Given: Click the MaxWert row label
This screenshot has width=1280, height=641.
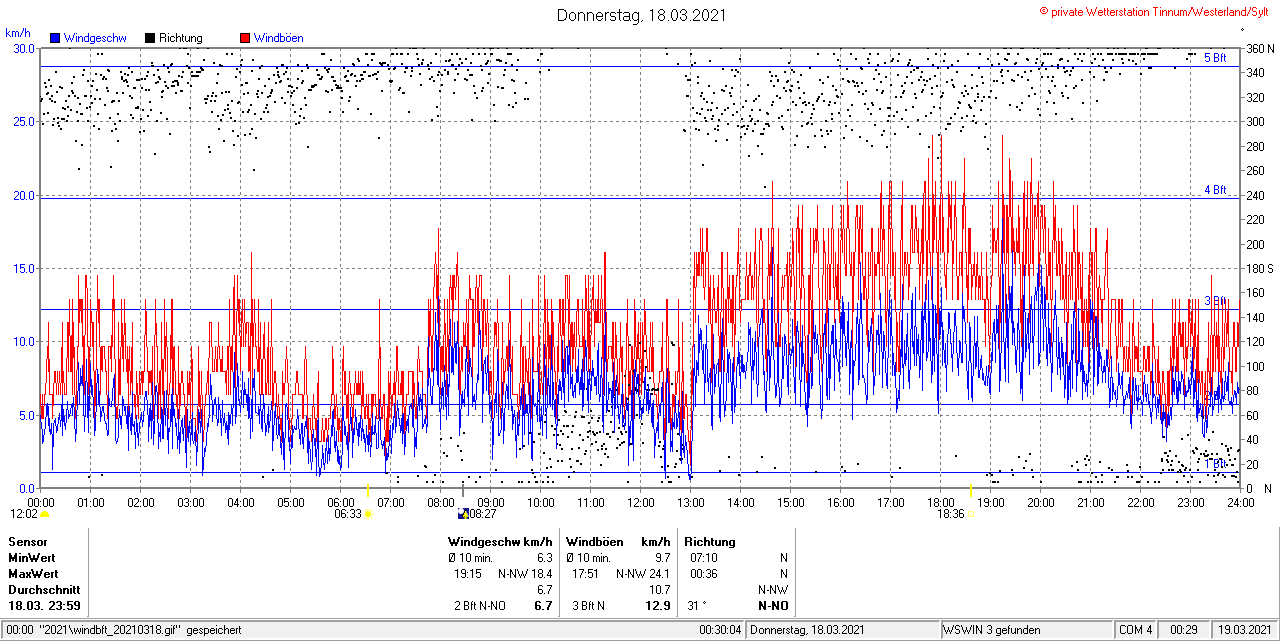Looking at the screenshot, I should pos(33,574).
